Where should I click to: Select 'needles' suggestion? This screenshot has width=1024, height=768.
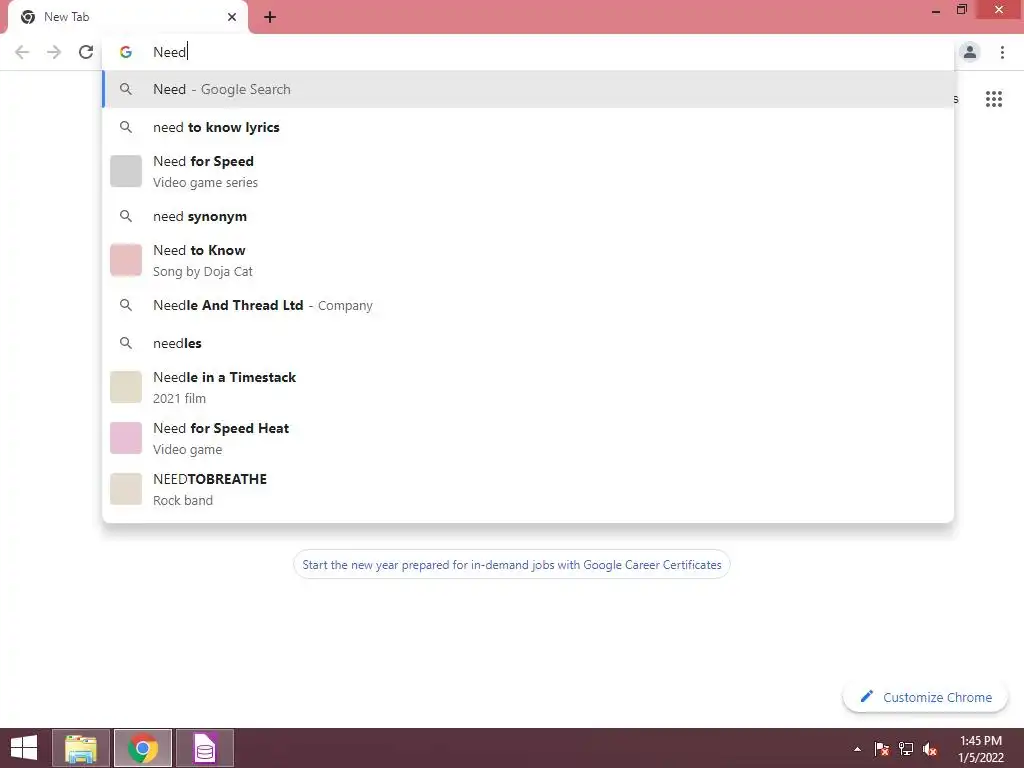click(528, 343)
